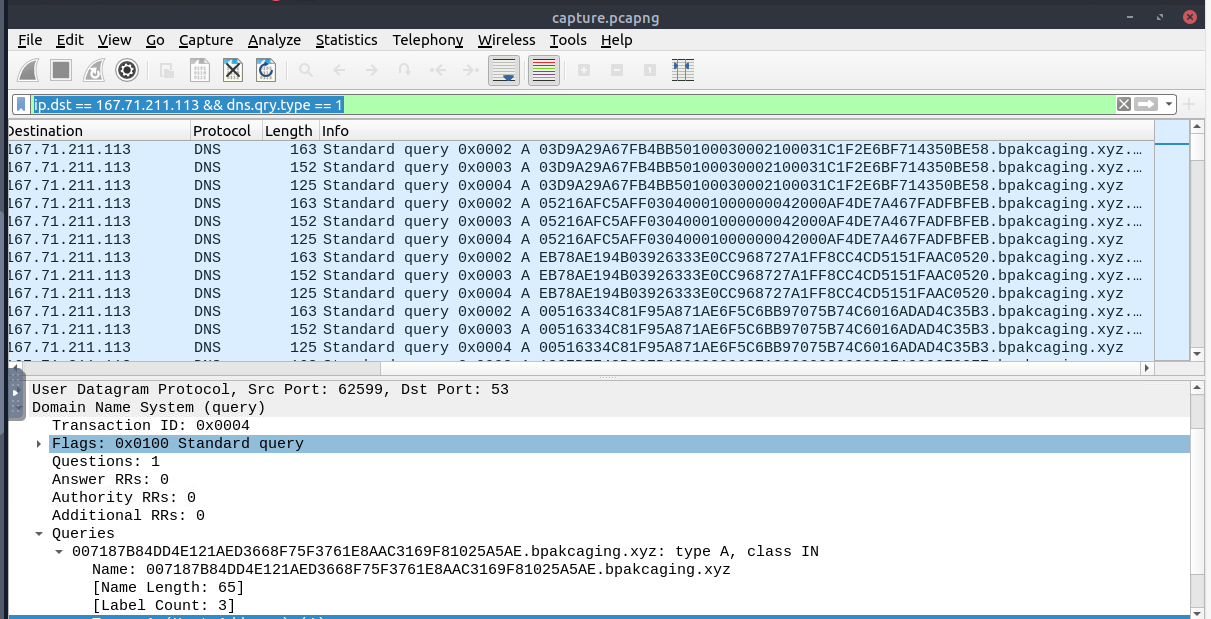Viewport: 1211px width, 619px height.
Task: Click the display filter bookmark icon
Action: [21, 105]
